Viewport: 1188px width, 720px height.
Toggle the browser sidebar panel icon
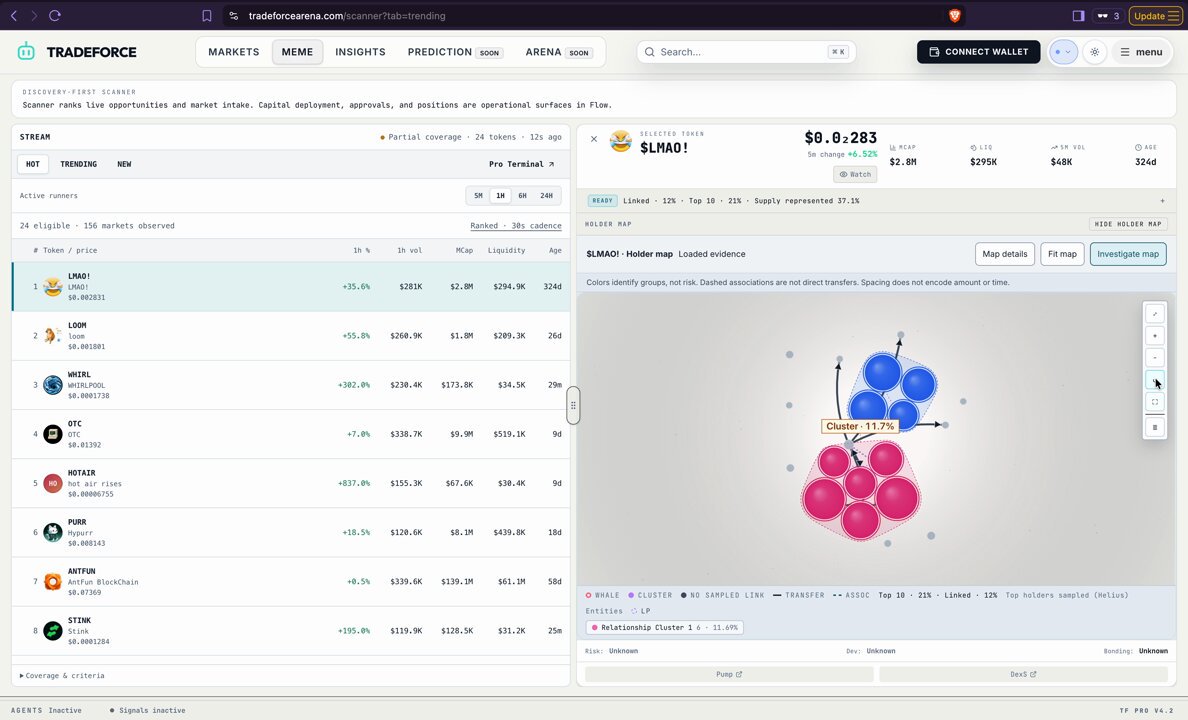pos(1078,15)
